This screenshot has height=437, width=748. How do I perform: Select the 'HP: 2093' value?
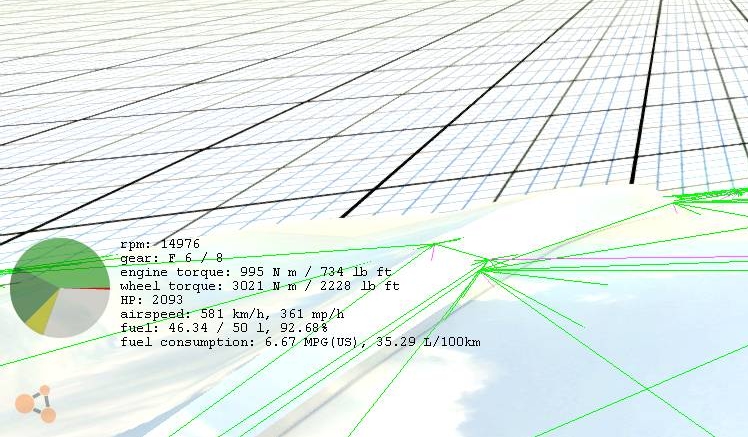[x=152, y=300]
